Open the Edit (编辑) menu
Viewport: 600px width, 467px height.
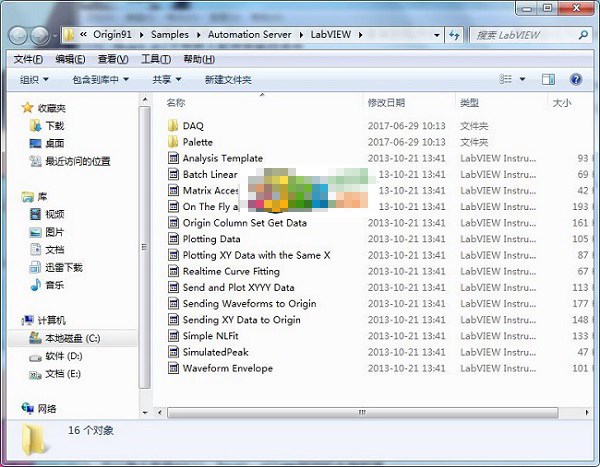[70, 59]
